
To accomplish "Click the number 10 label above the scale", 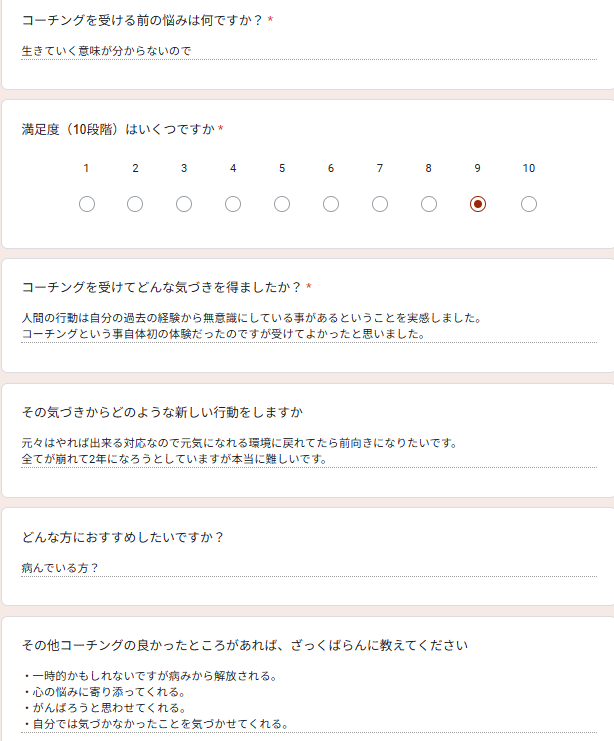I will [x=529, y=168].
